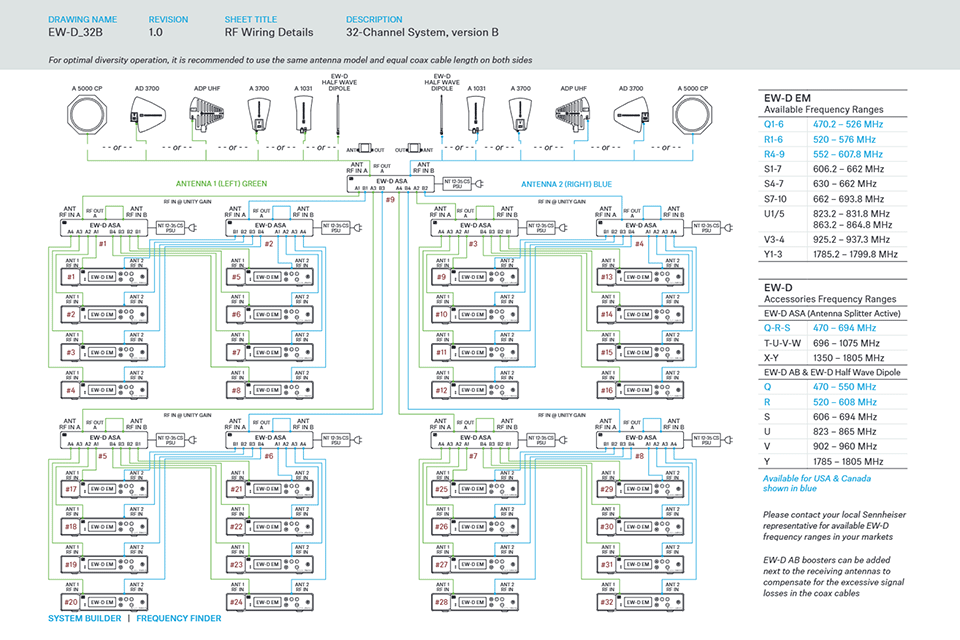960x640 pixels.
Task: Click the "X-Y" accessory range label
Action: 771,358
